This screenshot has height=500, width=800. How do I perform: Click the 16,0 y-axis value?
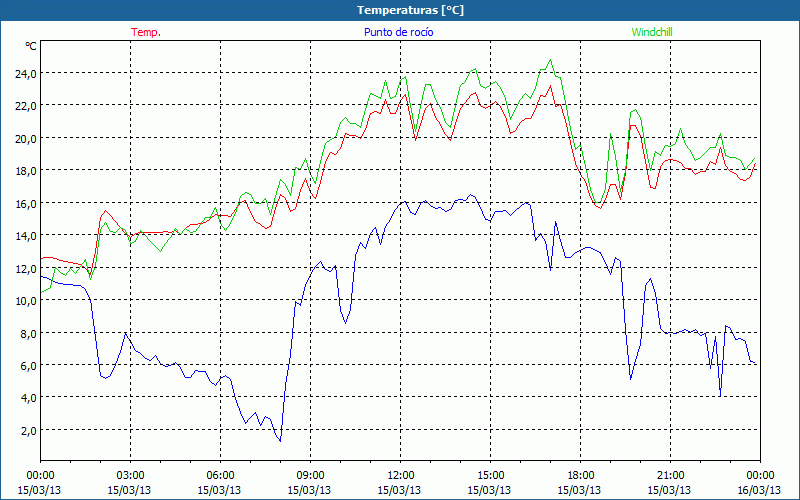tap(26, 203)
